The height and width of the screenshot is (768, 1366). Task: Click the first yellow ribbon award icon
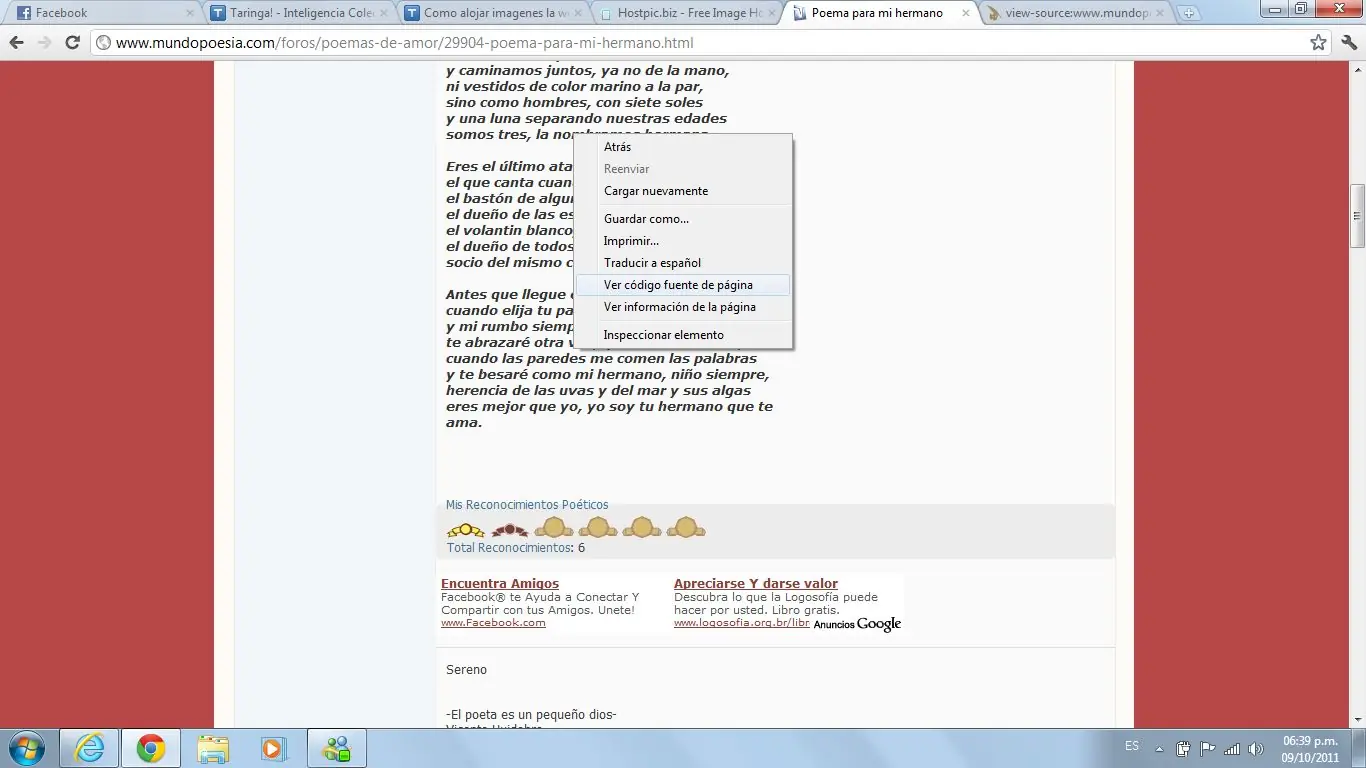click(466, 529)
